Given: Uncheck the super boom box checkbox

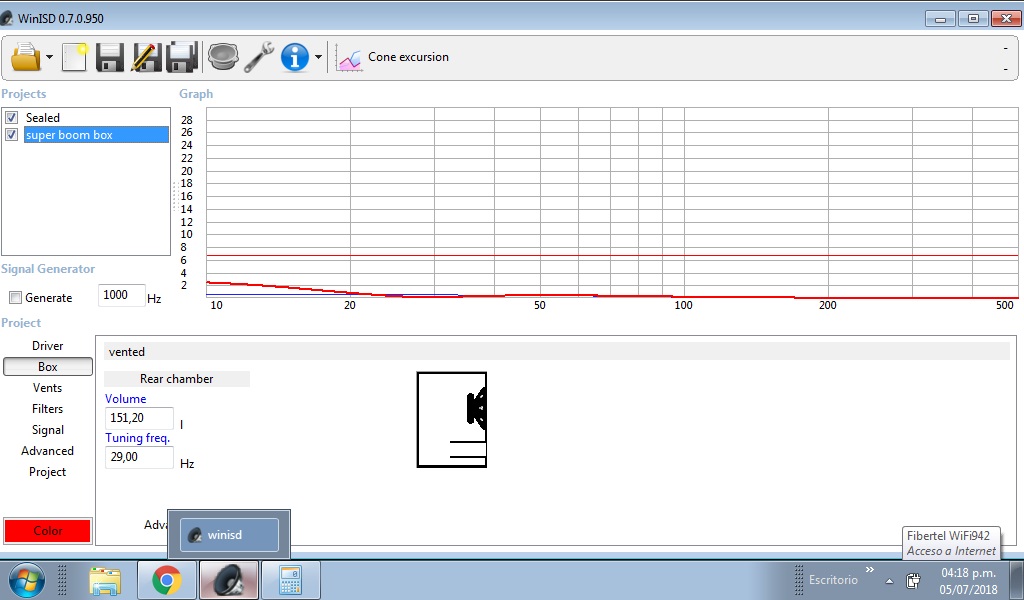Looking at the screenshot, I should pos(11,134).
